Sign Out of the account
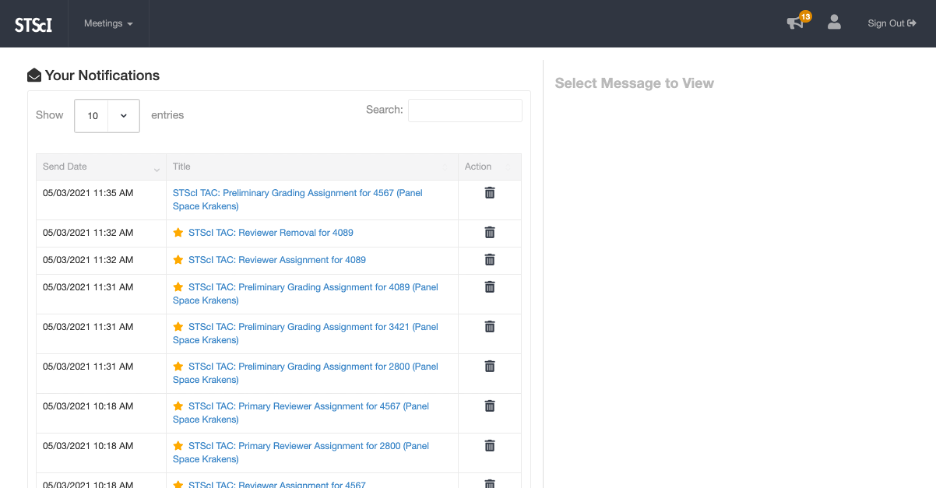The height and width of the screenshot is (488, 936). (x=891, y=23)
